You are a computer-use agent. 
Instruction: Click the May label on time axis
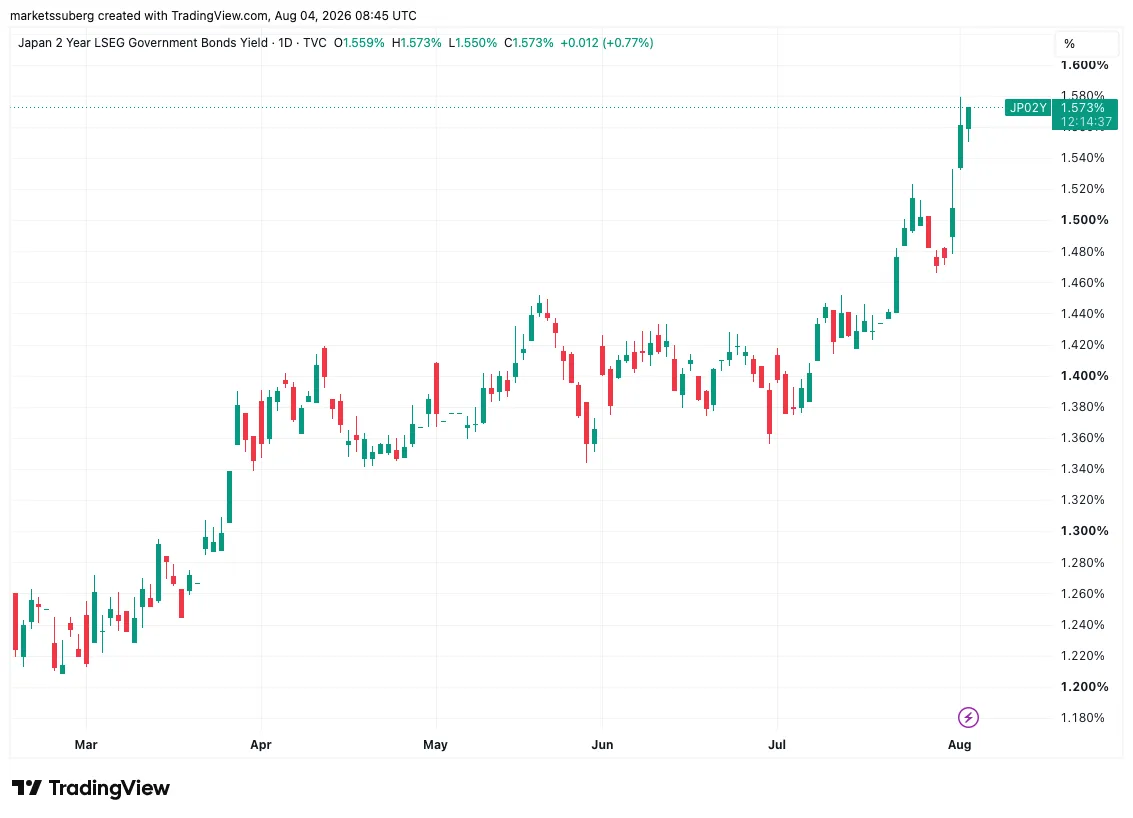[436, 744]
